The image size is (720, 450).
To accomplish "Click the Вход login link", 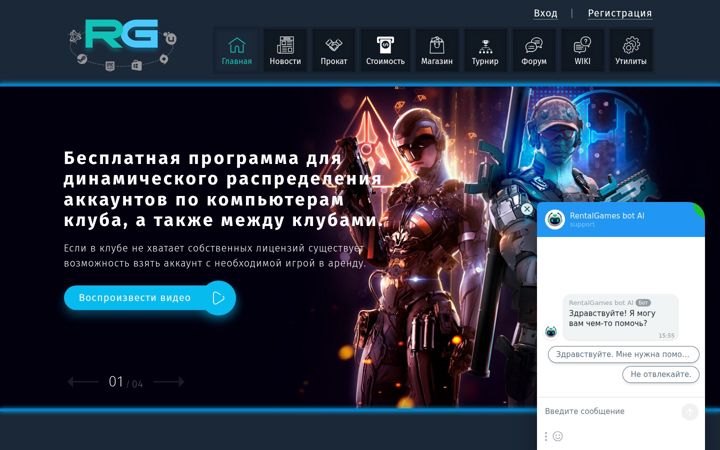I will 546,13.
